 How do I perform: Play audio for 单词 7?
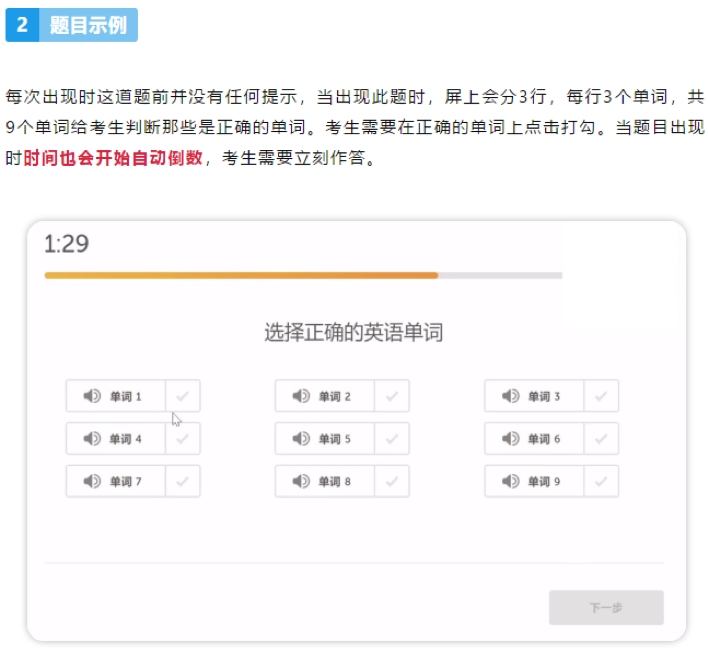coord(92,481)
